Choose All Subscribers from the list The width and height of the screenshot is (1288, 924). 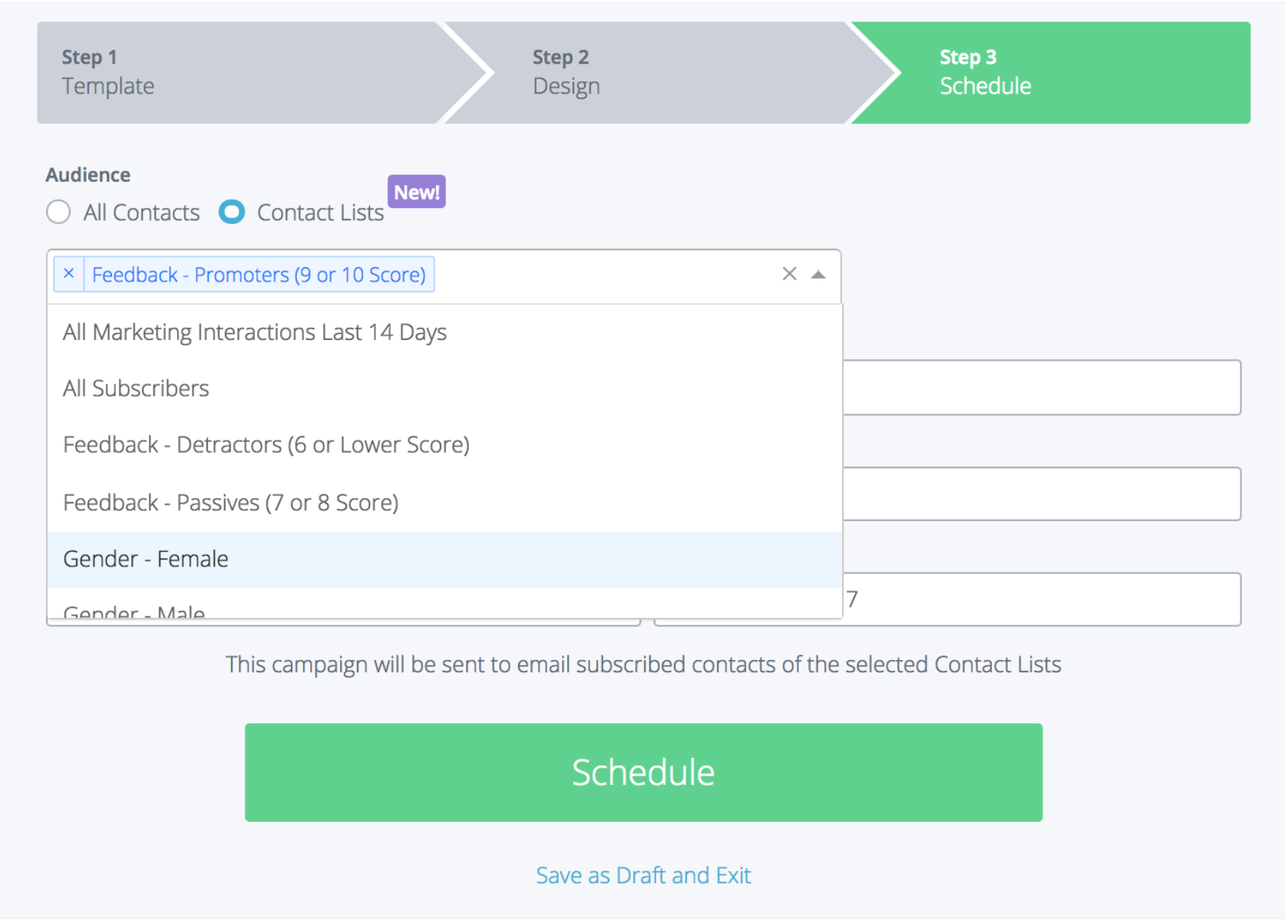coord(136,388)
